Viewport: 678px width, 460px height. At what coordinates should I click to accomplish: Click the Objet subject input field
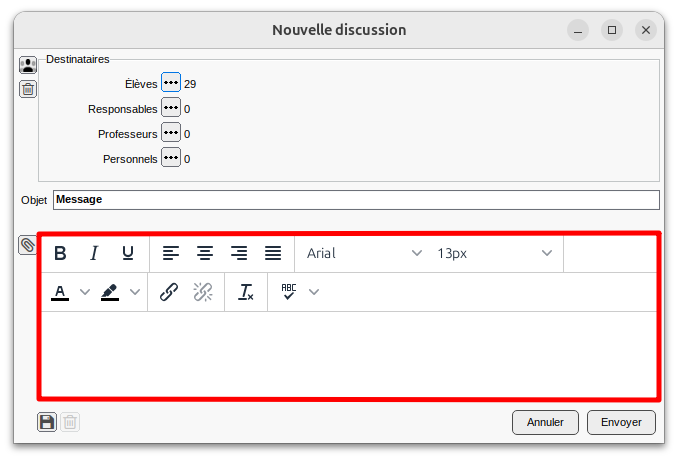click(356, 200)
